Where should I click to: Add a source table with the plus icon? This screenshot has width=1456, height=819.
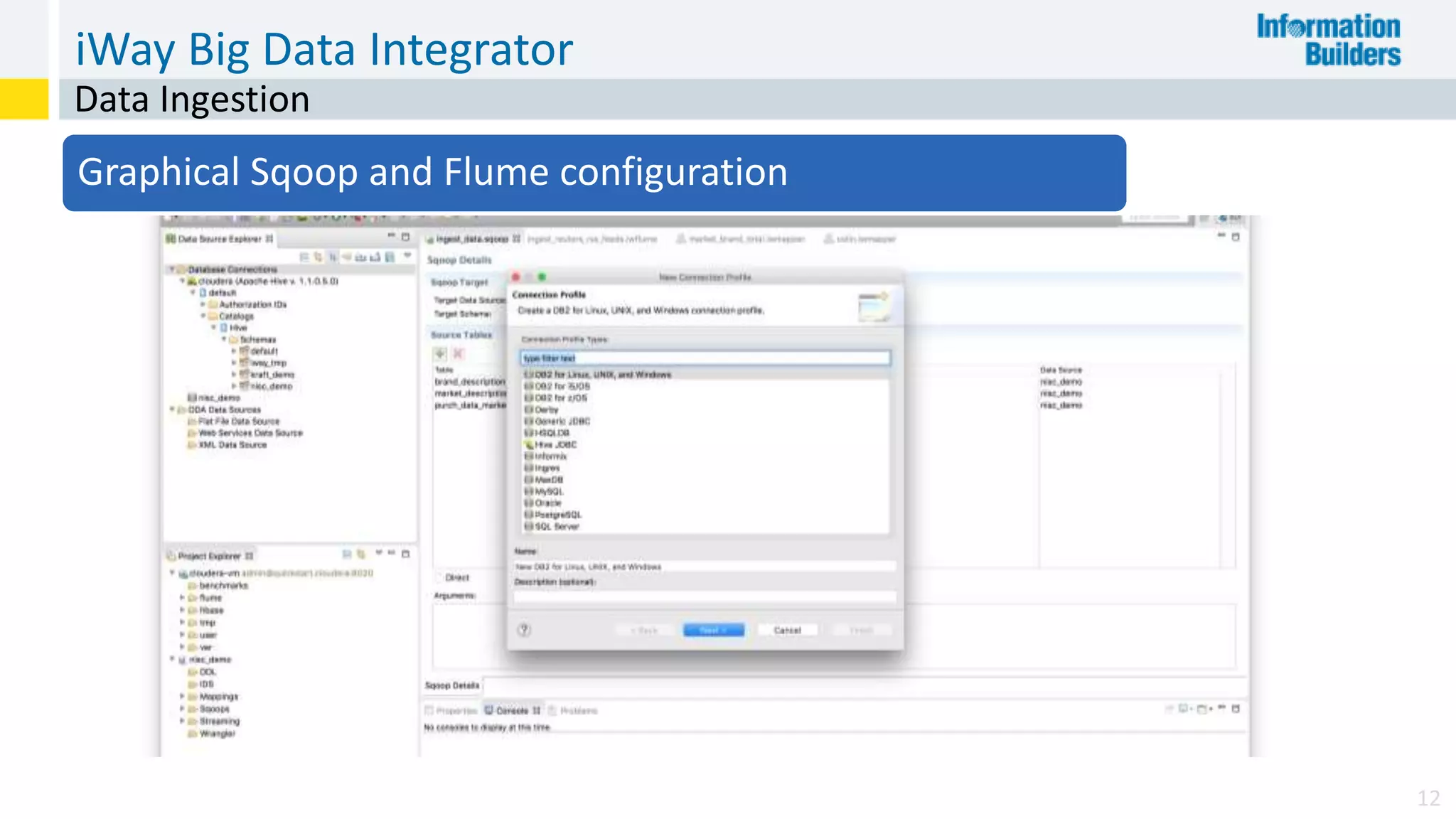[x=441, y=353]
